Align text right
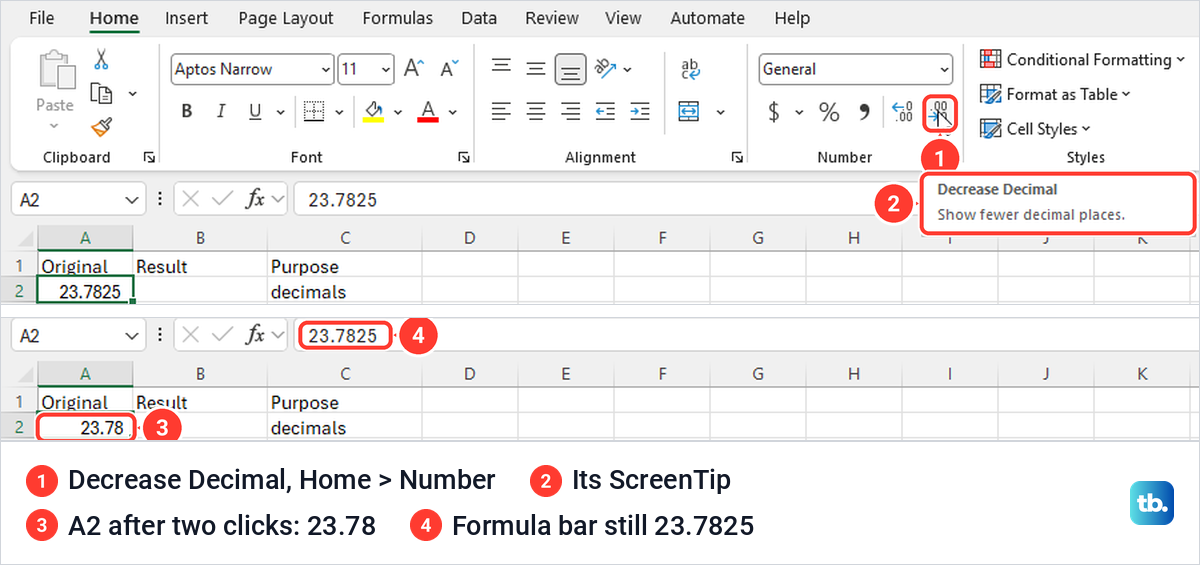Image resolution: width=1200 pixels, height=565 pixels. click(x=570, y=111)
